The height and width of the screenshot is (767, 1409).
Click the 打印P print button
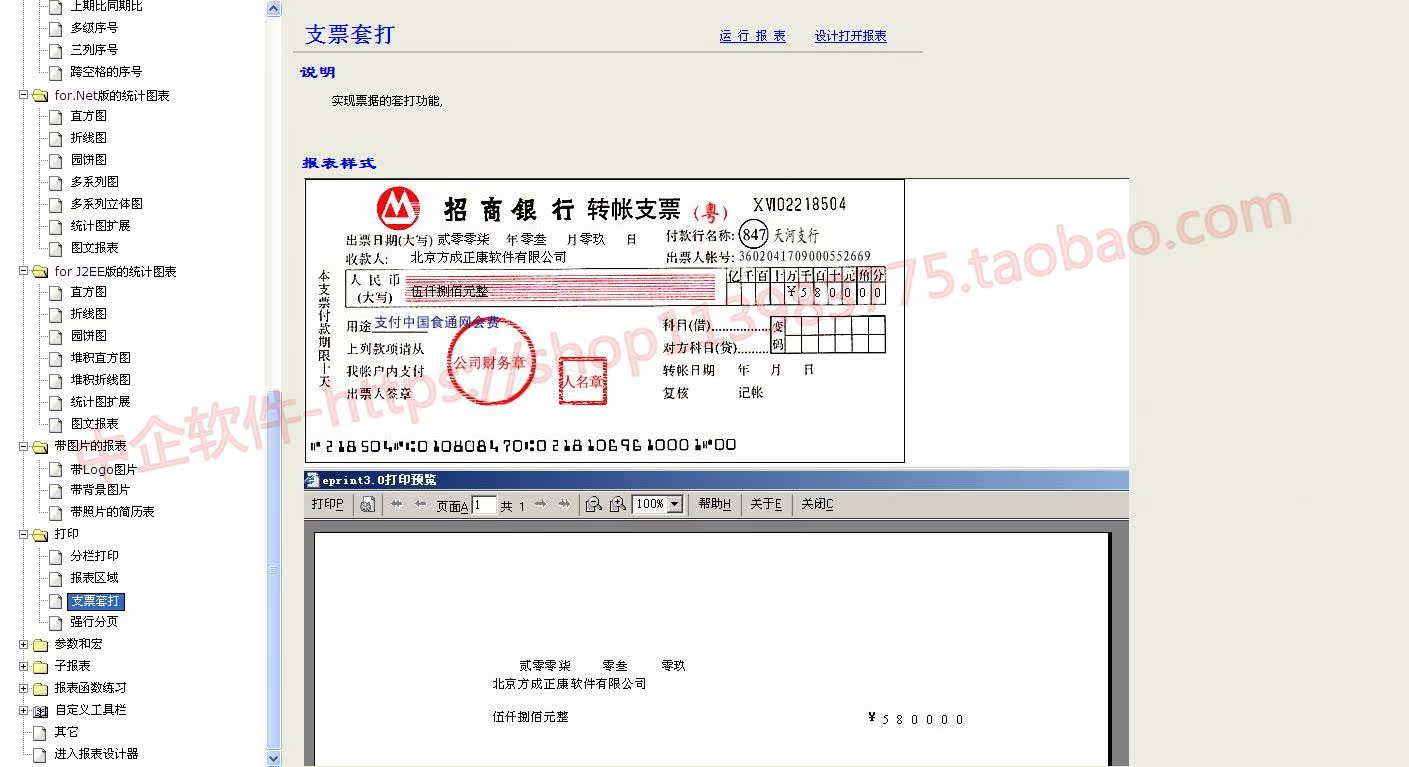(327, 505)
